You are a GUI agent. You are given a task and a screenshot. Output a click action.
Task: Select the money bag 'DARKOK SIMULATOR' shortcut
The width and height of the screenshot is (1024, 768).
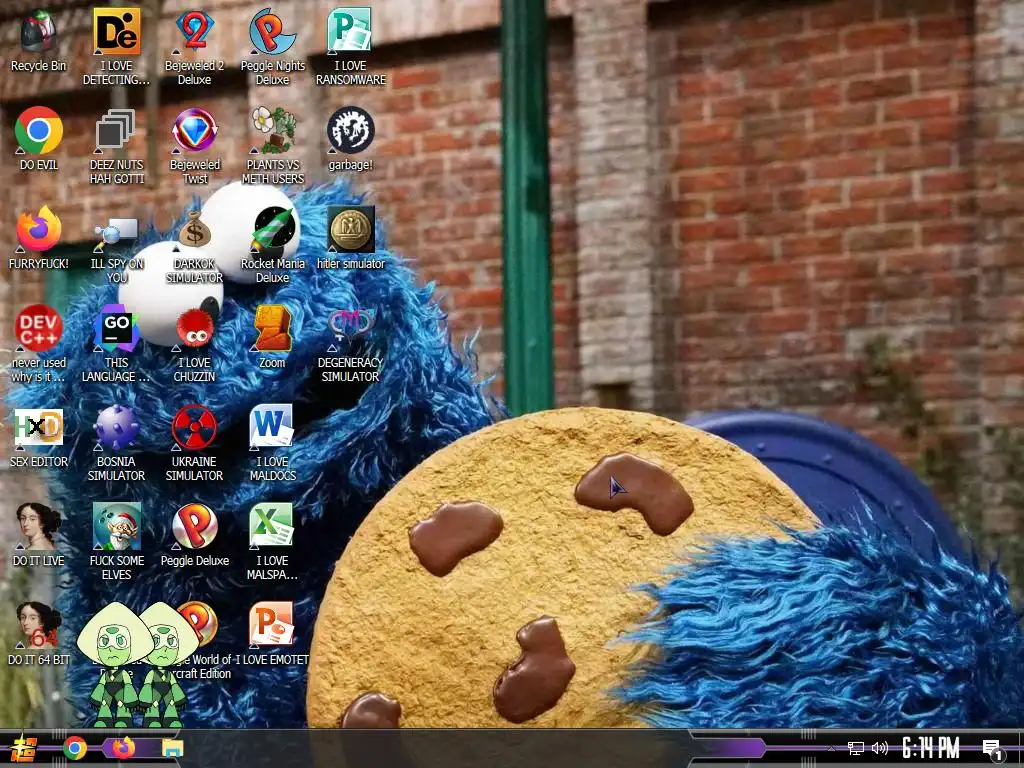click(x=195, y=246)
